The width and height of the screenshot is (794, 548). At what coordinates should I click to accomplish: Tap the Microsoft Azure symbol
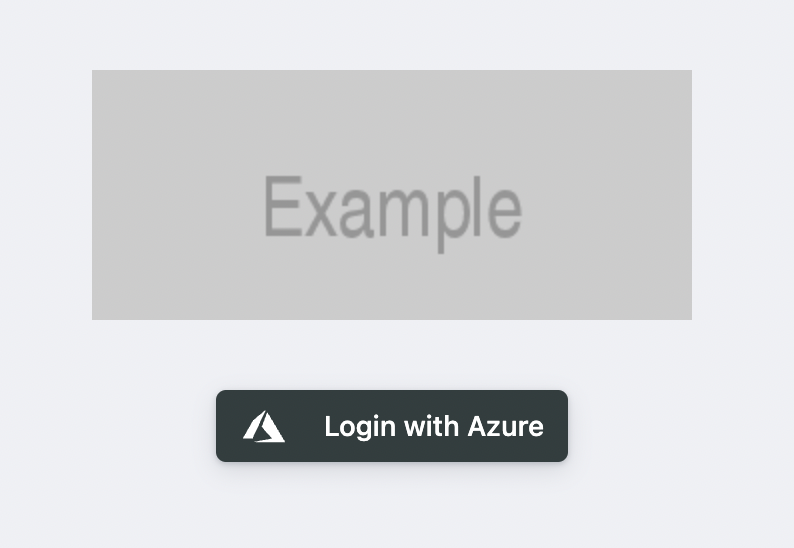click(x=264, y=427)
